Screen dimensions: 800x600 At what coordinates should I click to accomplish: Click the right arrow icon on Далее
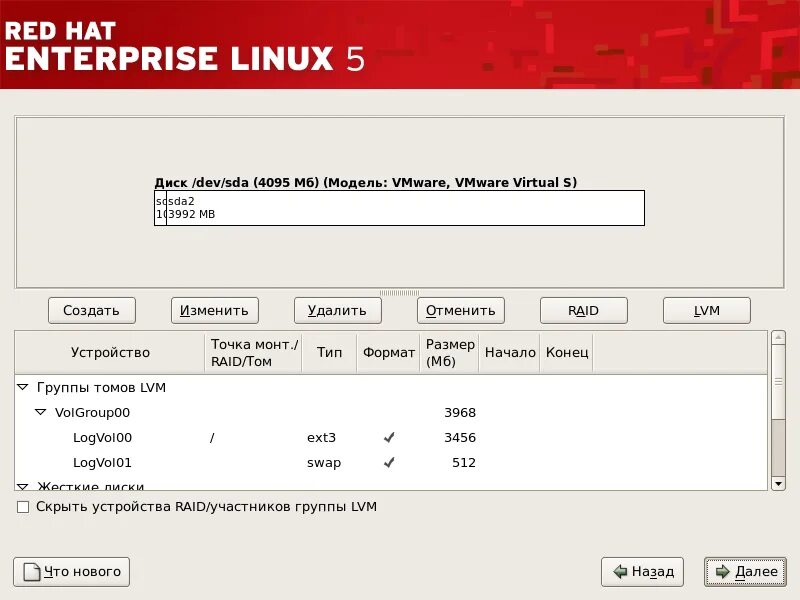(x=722, y=571)
